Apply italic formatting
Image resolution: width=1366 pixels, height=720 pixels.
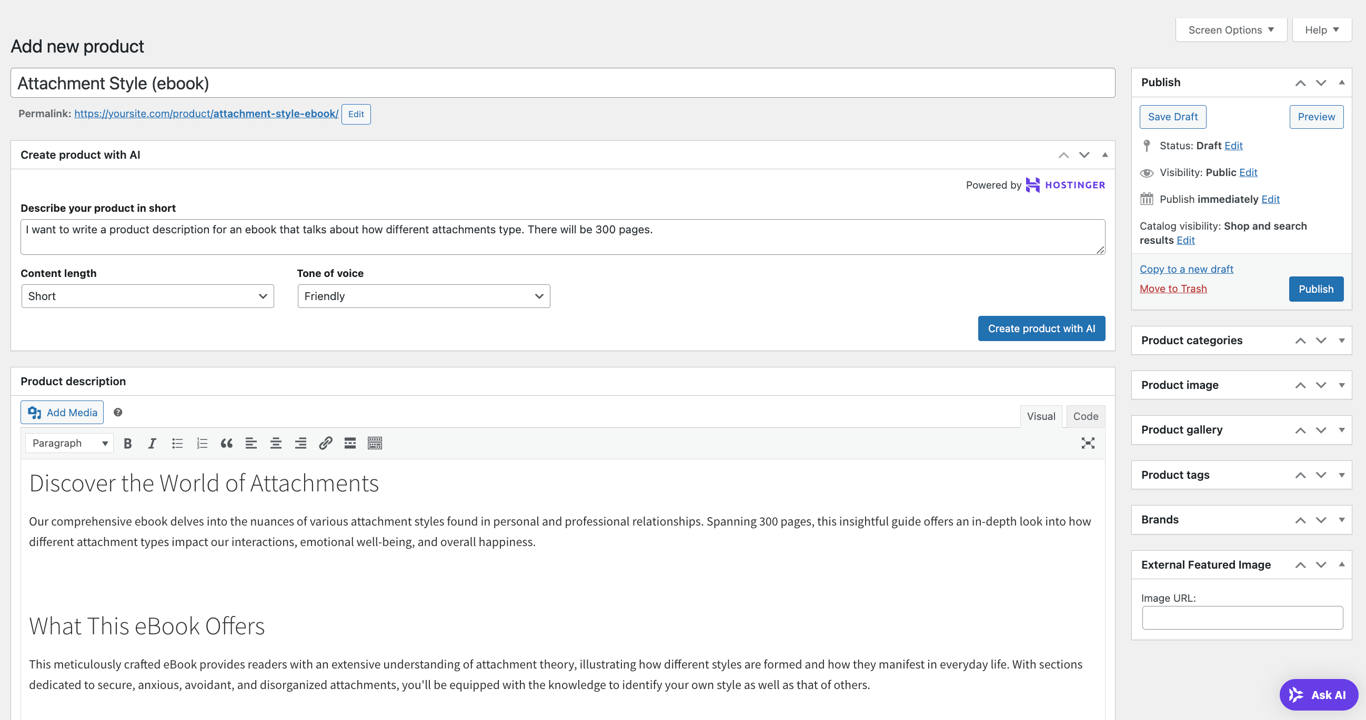pyautogui.click(x=152, y=443)
